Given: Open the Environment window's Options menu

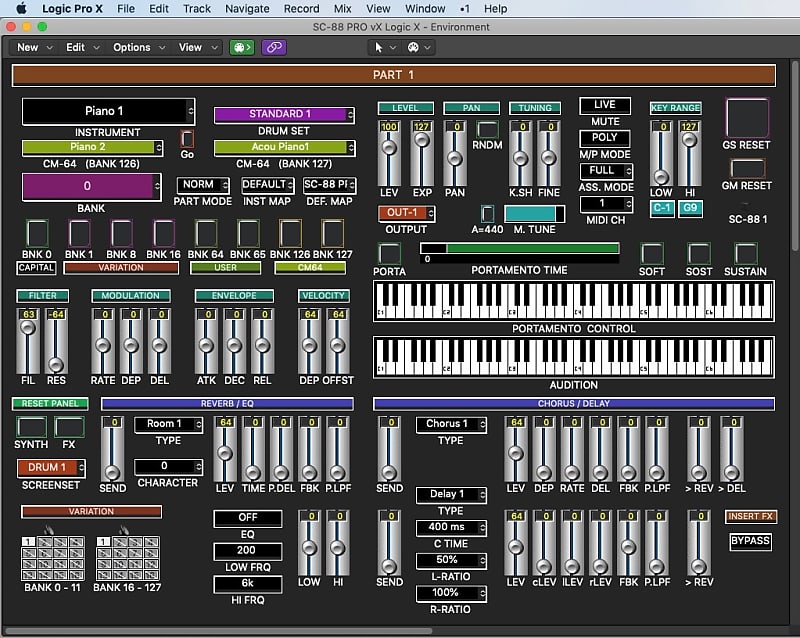Looking at the screenshot, I should 139,47.
